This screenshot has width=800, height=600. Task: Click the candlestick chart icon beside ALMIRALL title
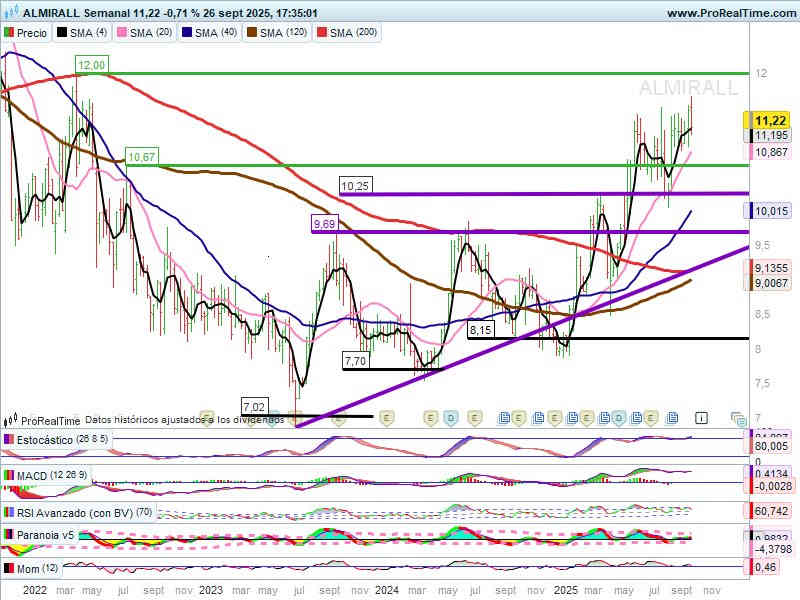pos(11,11)
